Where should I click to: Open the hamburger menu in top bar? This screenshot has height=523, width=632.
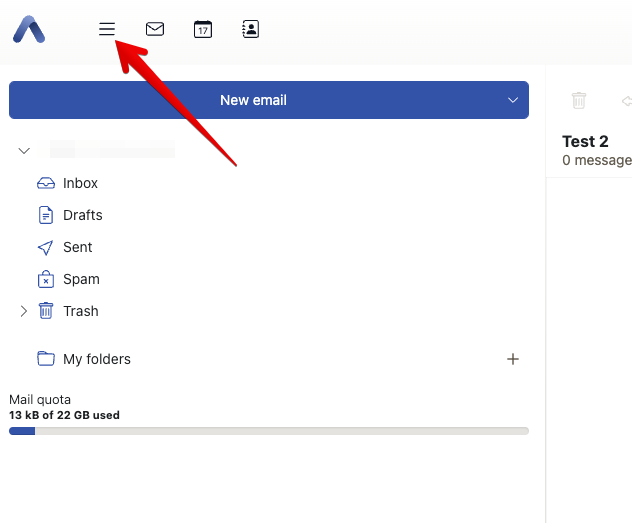click(x=107, y=29)
